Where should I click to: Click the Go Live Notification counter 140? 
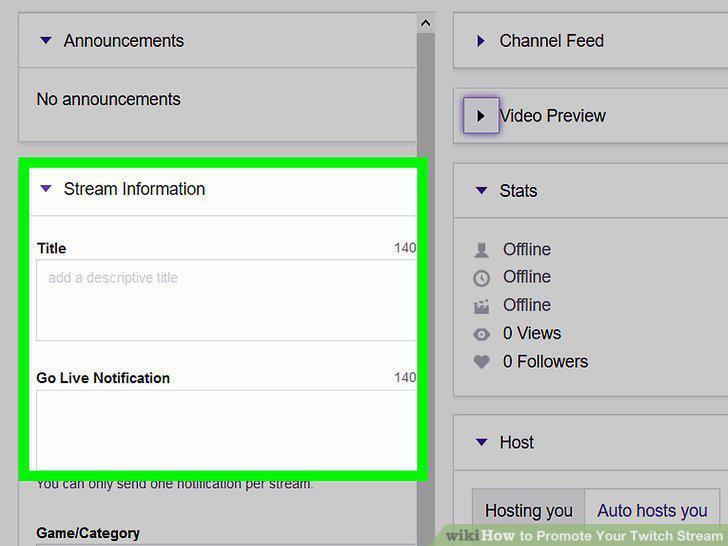(405, 377)
